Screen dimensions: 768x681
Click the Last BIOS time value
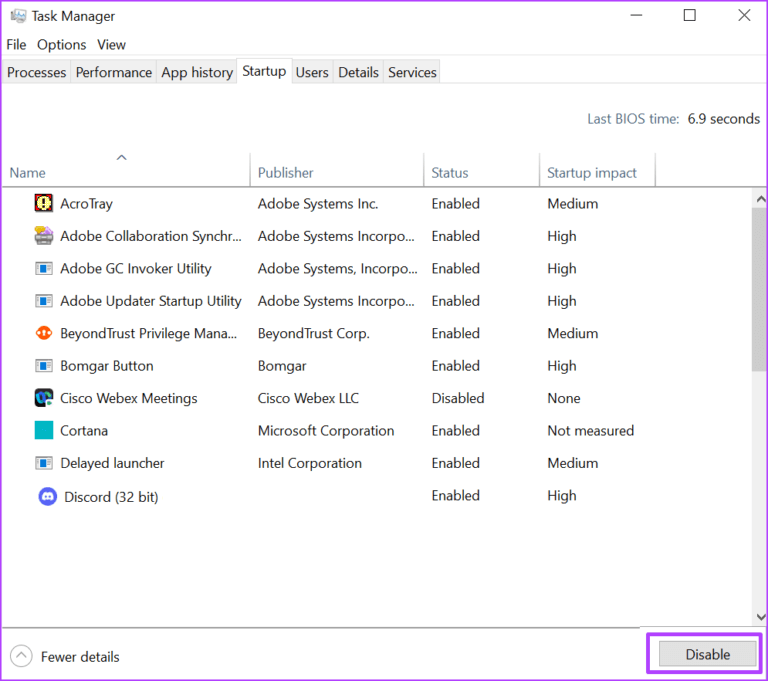pos(723,119)
